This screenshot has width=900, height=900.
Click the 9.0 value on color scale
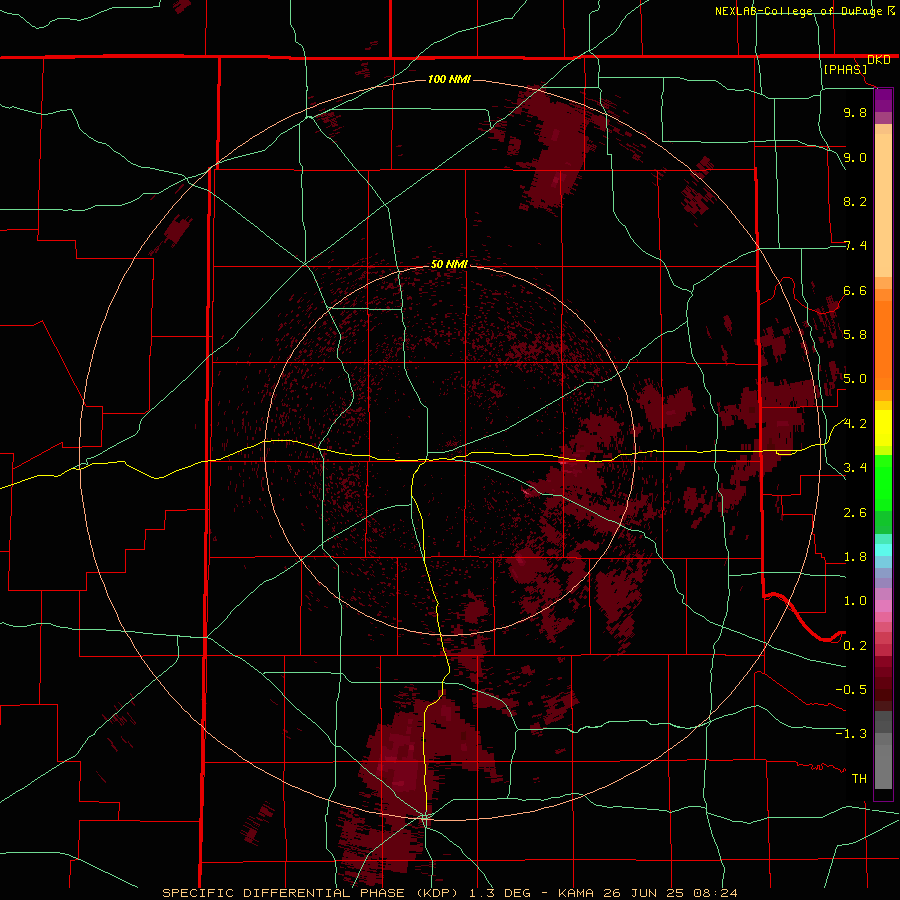[855, 157]
